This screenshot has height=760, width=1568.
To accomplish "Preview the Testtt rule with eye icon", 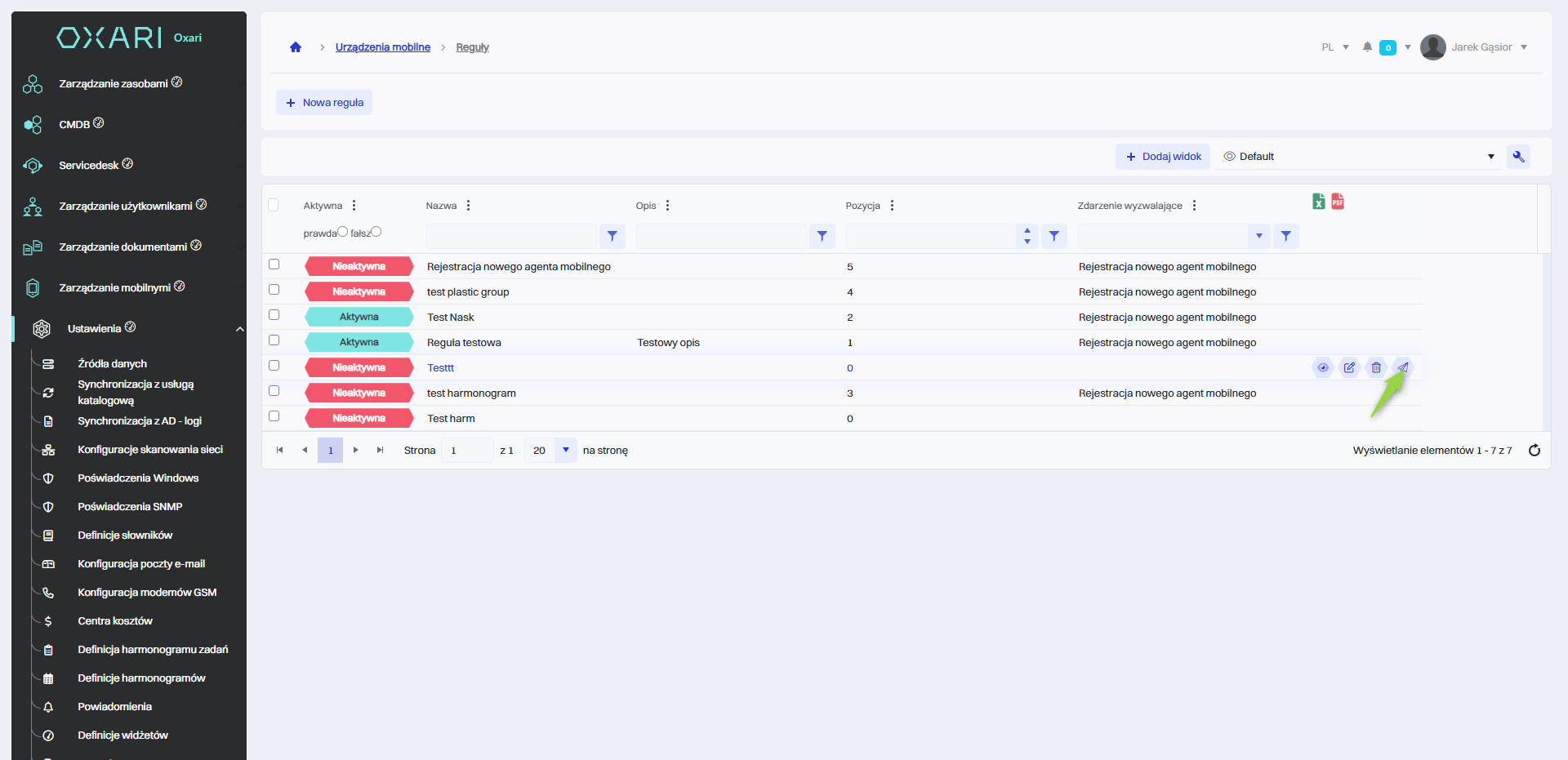I will tap(1322, 368).
